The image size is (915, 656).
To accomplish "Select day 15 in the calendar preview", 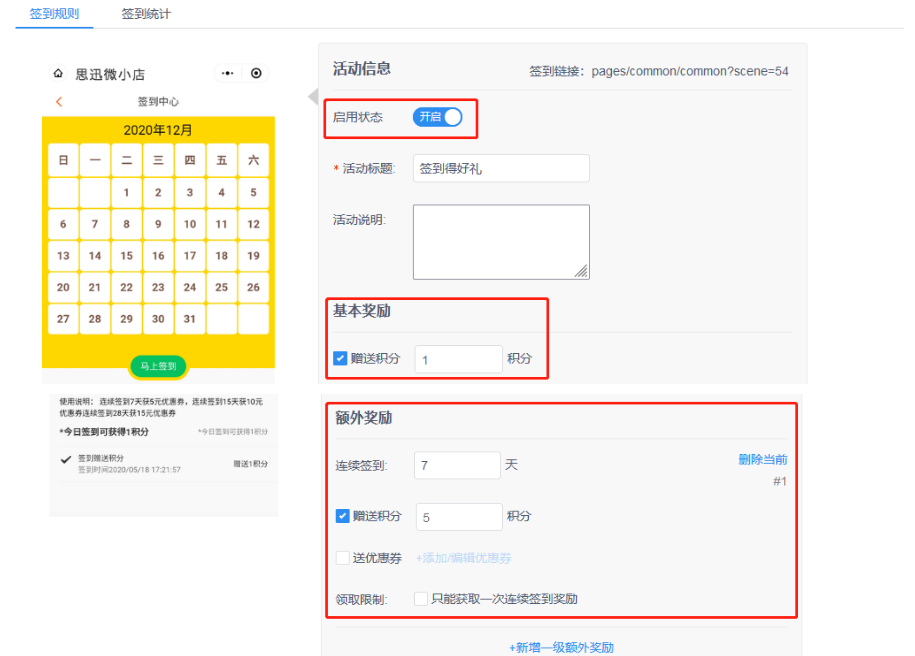I will click(x=126, y=256).
